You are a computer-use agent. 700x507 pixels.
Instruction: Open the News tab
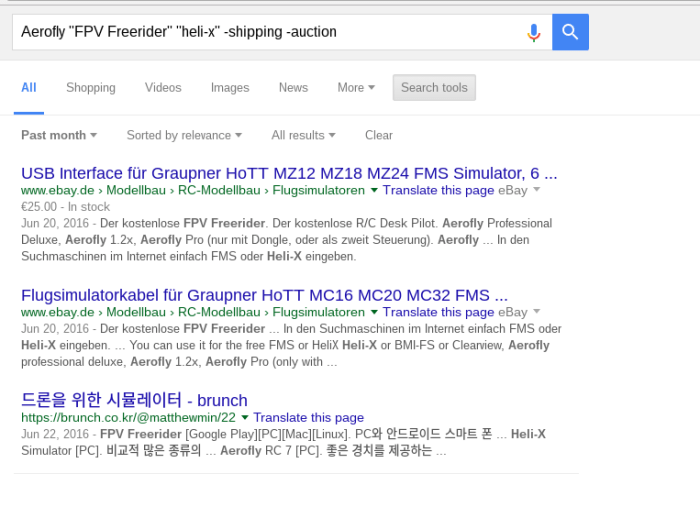pos(293,87)
